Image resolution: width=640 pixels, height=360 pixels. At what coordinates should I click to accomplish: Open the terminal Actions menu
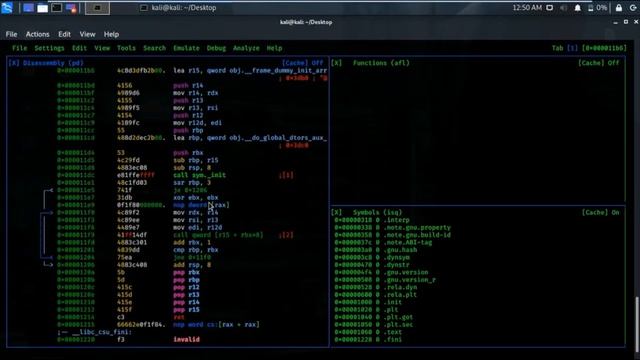pyautogui.click(x=38, y=34)
